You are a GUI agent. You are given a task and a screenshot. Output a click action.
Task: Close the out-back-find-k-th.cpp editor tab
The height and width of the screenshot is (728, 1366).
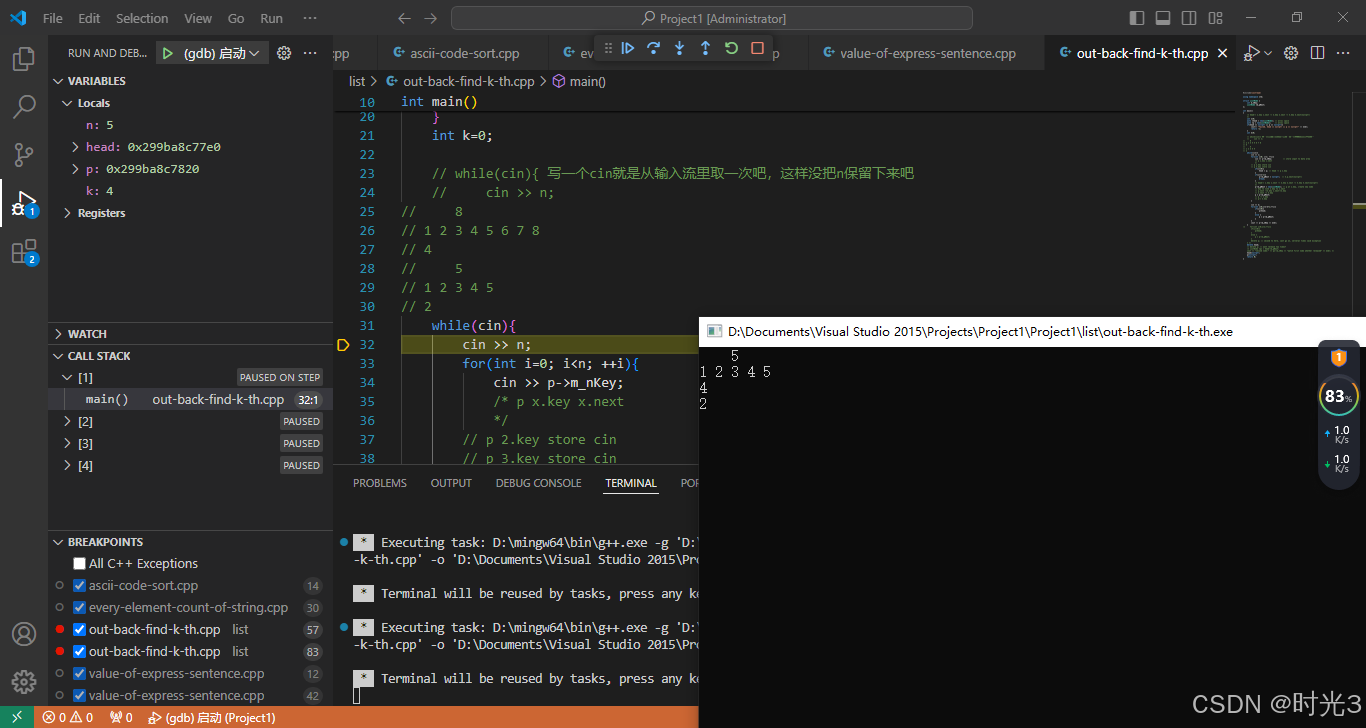click(x=1222, y=54)
